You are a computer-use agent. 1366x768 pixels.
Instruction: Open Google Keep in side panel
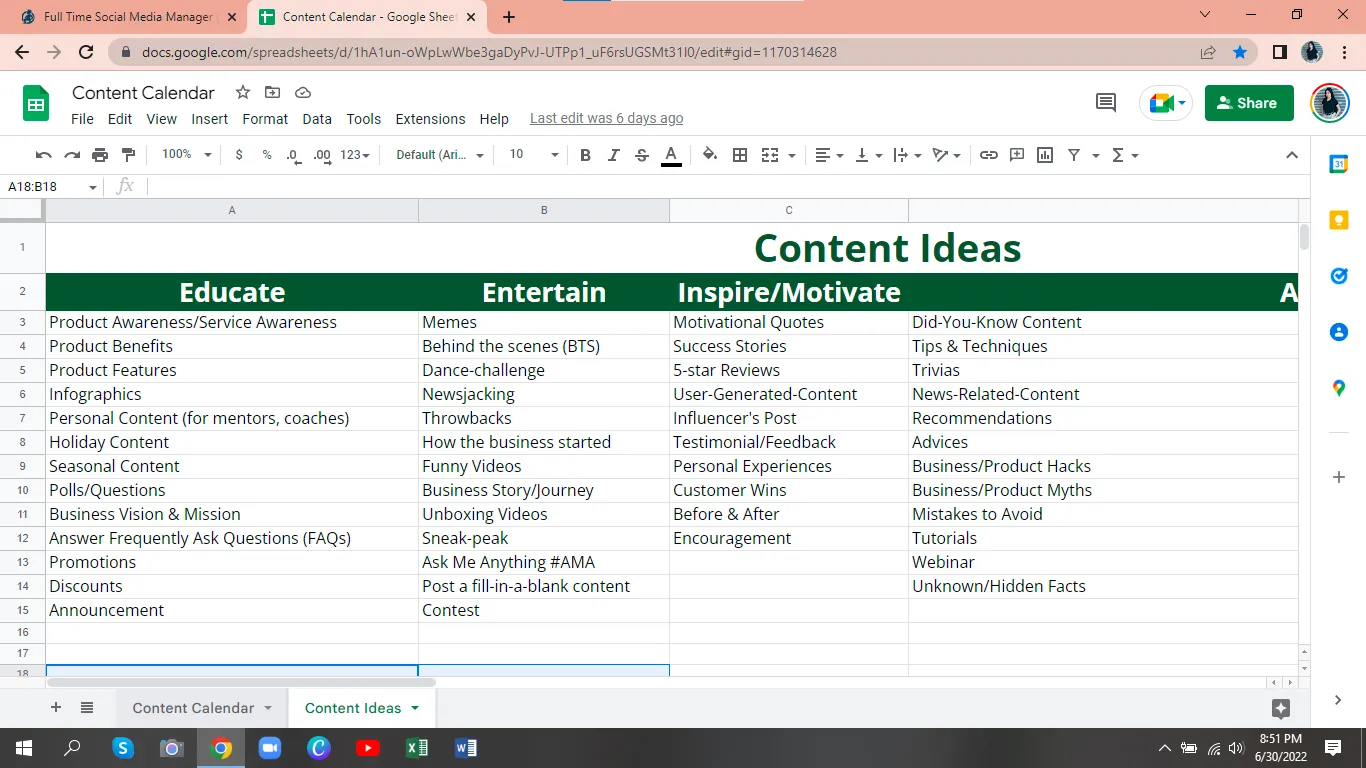click(x=1339, y=220)
